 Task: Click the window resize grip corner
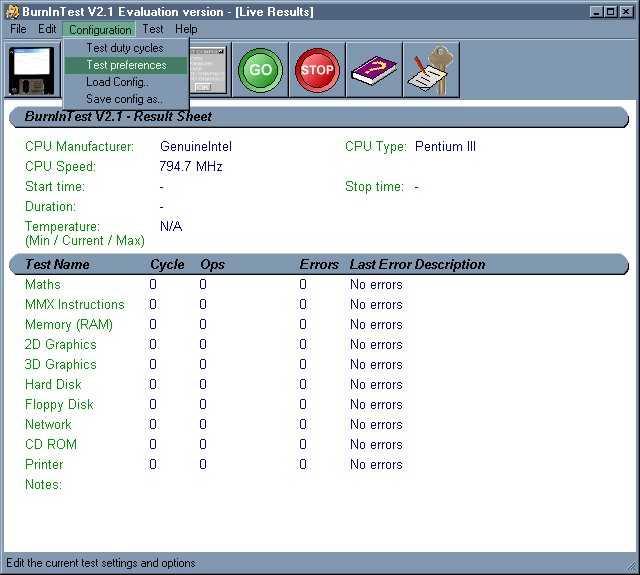click(x=631, y=566)
